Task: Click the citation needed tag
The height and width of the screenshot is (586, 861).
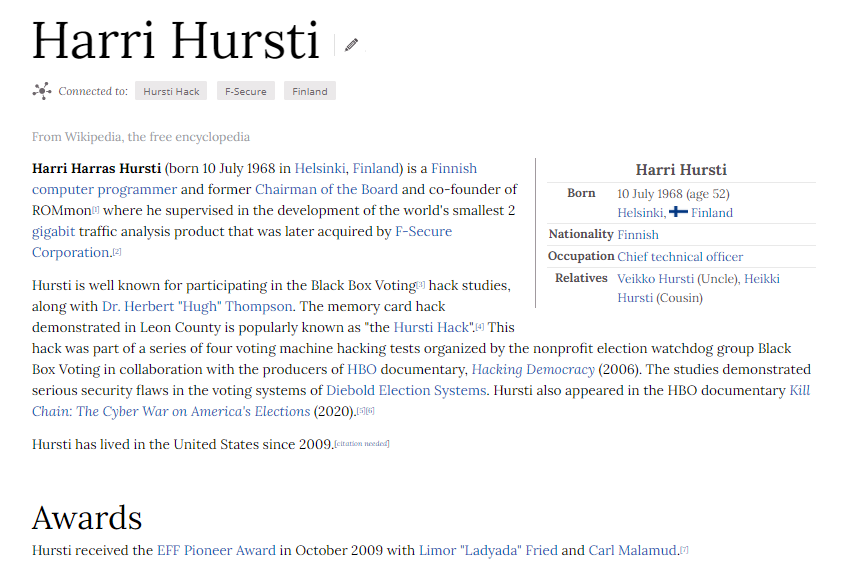Action: click(362, 443)
